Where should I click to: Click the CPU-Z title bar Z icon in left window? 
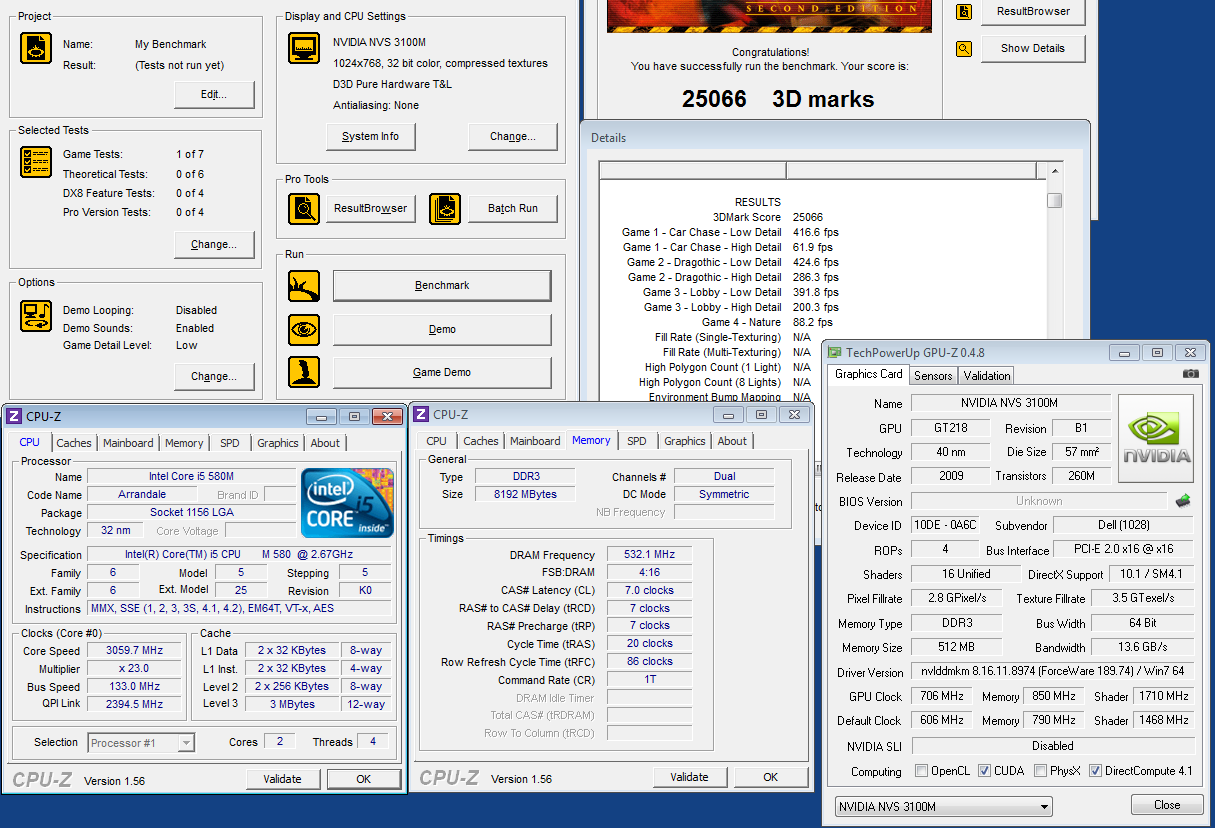14,416
